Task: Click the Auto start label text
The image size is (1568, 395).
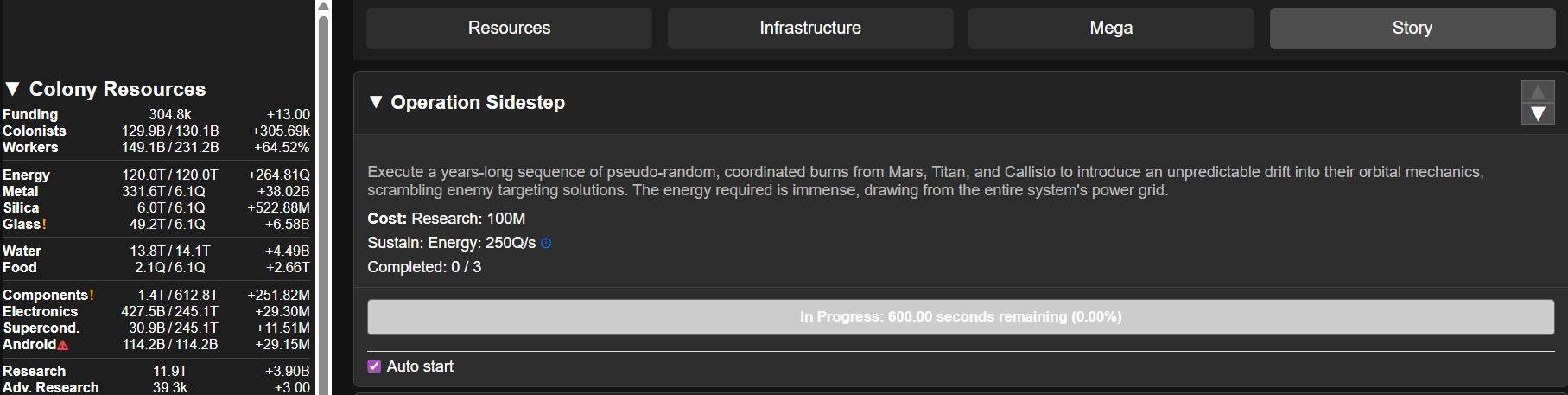Action: coord(420,366)
